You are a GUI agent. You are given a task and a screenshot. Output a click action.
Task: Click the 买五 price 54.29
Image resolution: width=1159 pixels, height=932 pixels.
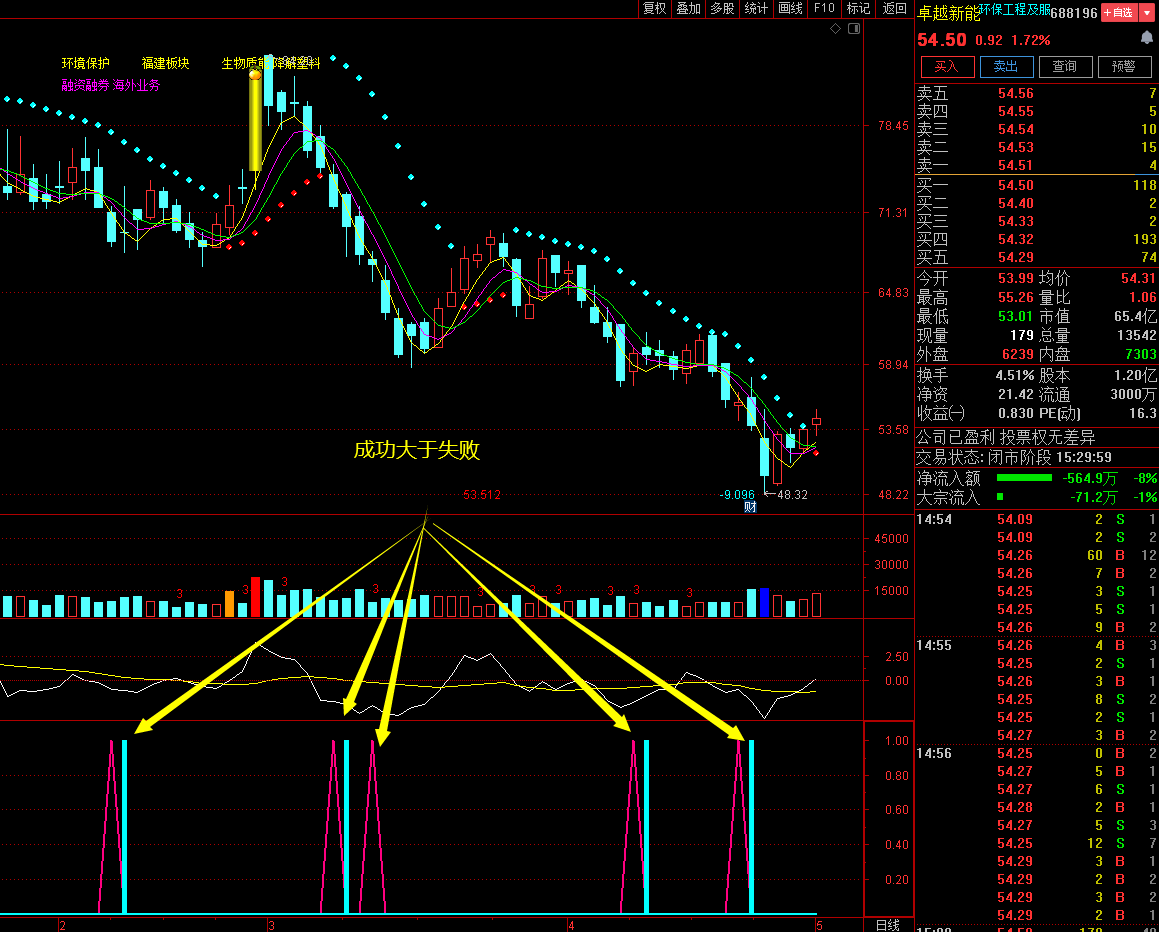point(1016,257)
